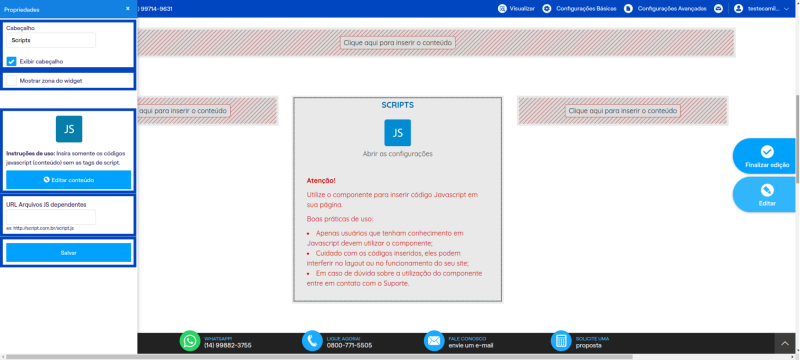Viewport: 800px width, 360px height.
Task: Uncheck Exibir cabeçalho checkbox
Action: pyautogui.click(x=11, y=61)
